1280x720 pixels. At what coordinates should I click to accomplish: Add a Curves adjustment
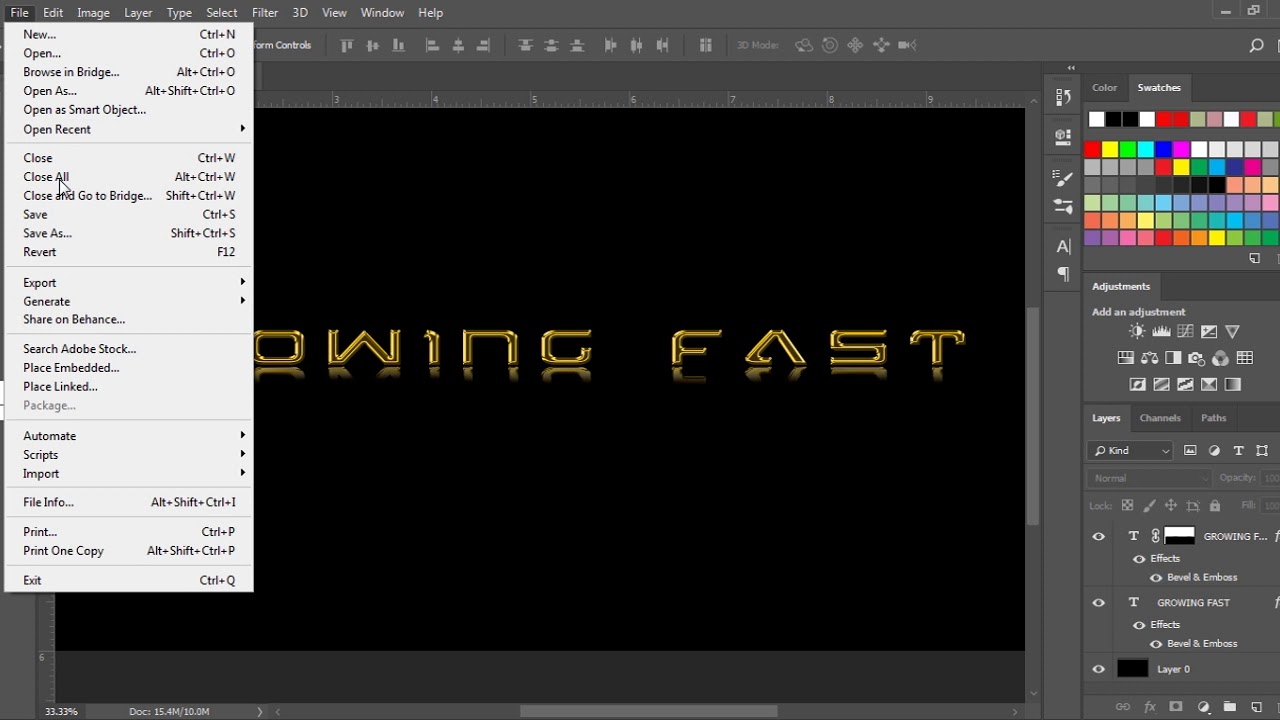(x=1185, y=332)
